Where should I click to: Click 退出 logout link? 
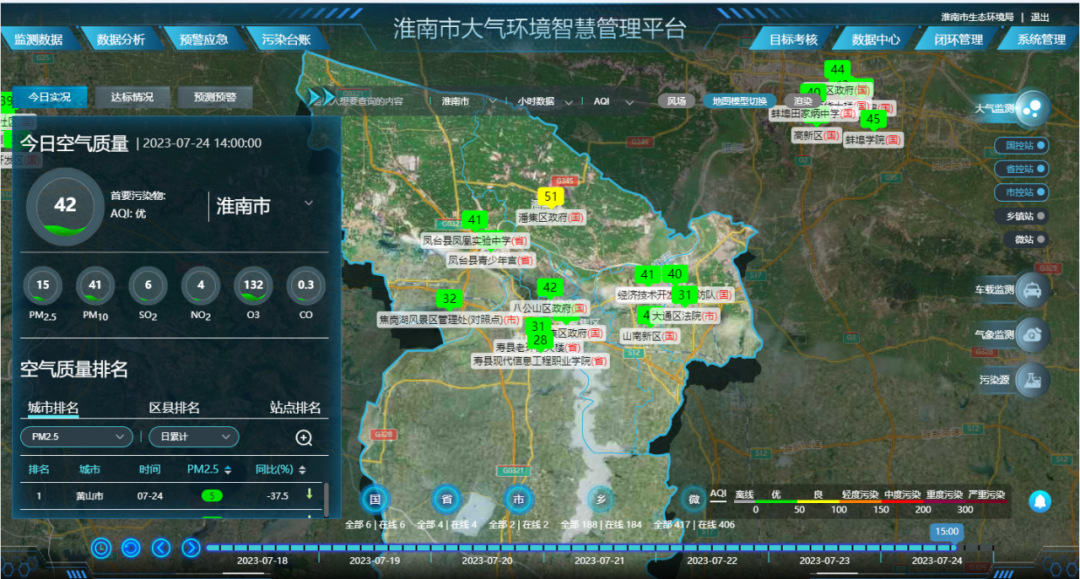pos(1039,17)
